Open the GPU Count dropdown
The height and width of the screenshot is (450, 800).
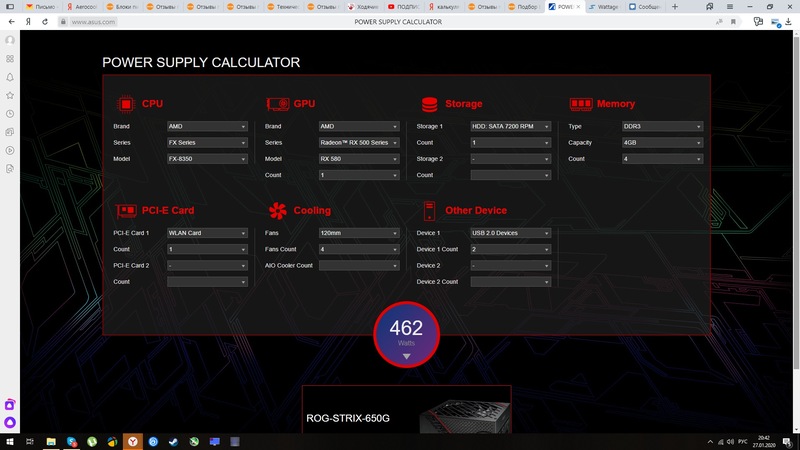coord(359,175)
